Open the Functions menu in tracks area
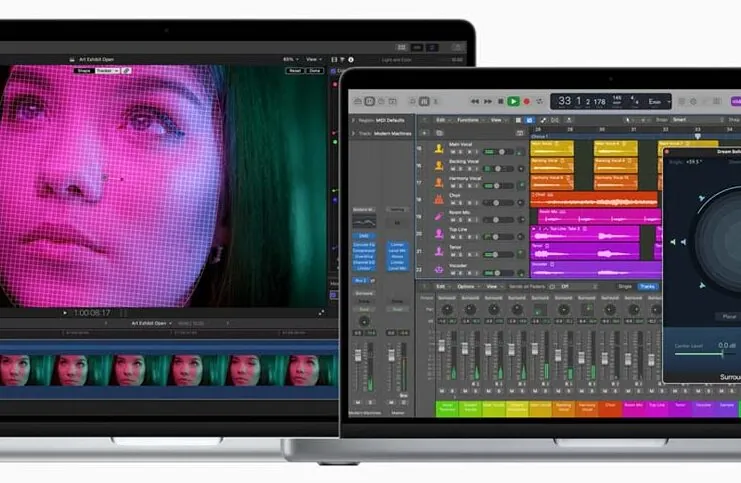Image resolution: width=741 pixels, height=483 pixels. click(470, 120)
